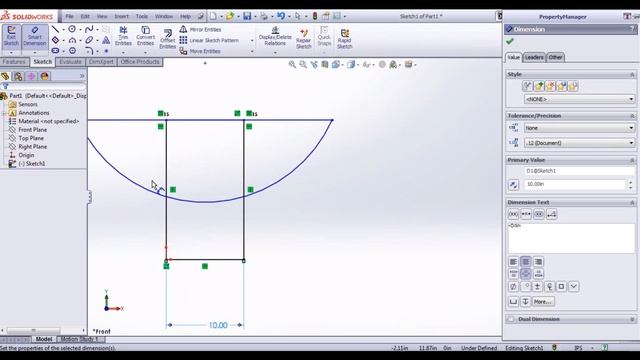Enable the Dual Dimension checkbox
Viewport: 640px width, 360px height.
(511, 319)
